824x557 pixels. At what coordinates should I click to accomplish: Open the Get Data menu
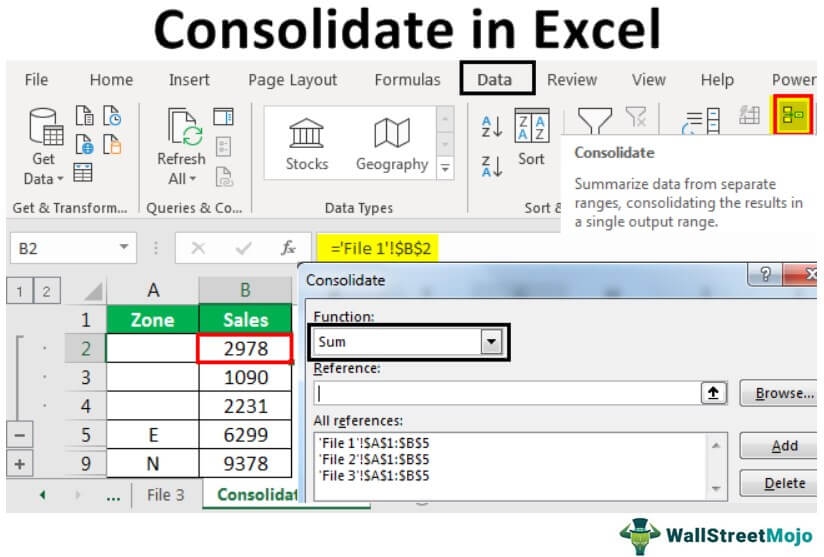pos(44,147)
